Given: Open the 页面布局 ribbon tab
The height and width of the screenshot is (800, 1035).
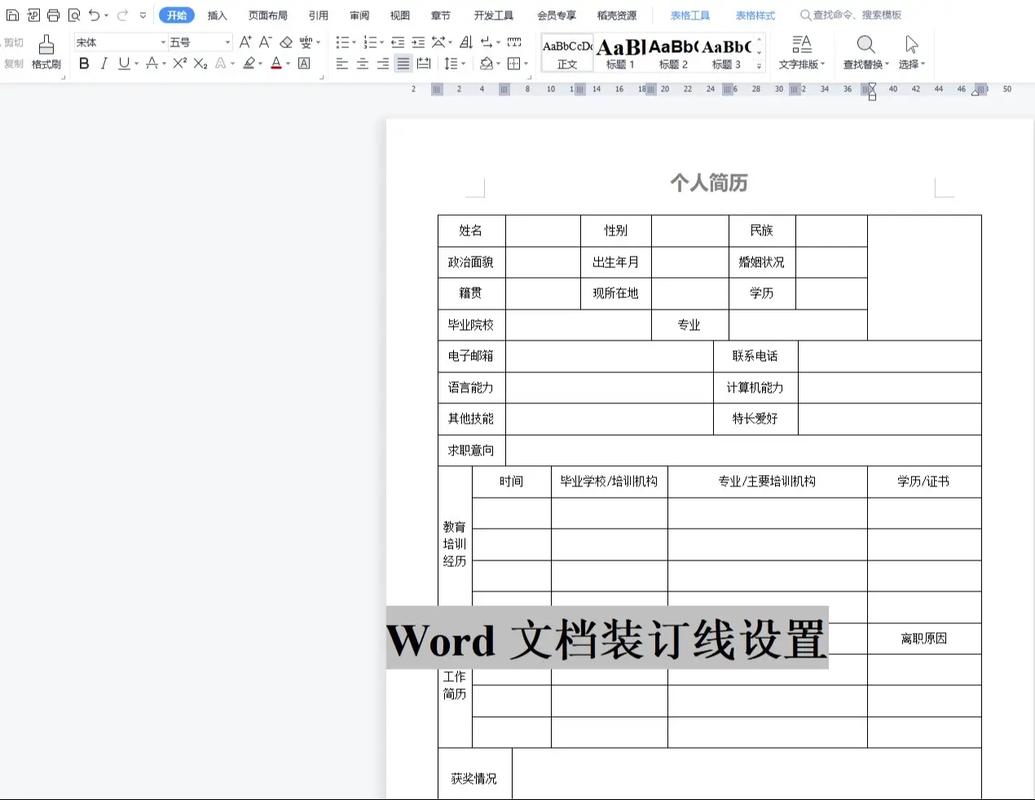Looking at the screenshot, I should click(266, 15).
